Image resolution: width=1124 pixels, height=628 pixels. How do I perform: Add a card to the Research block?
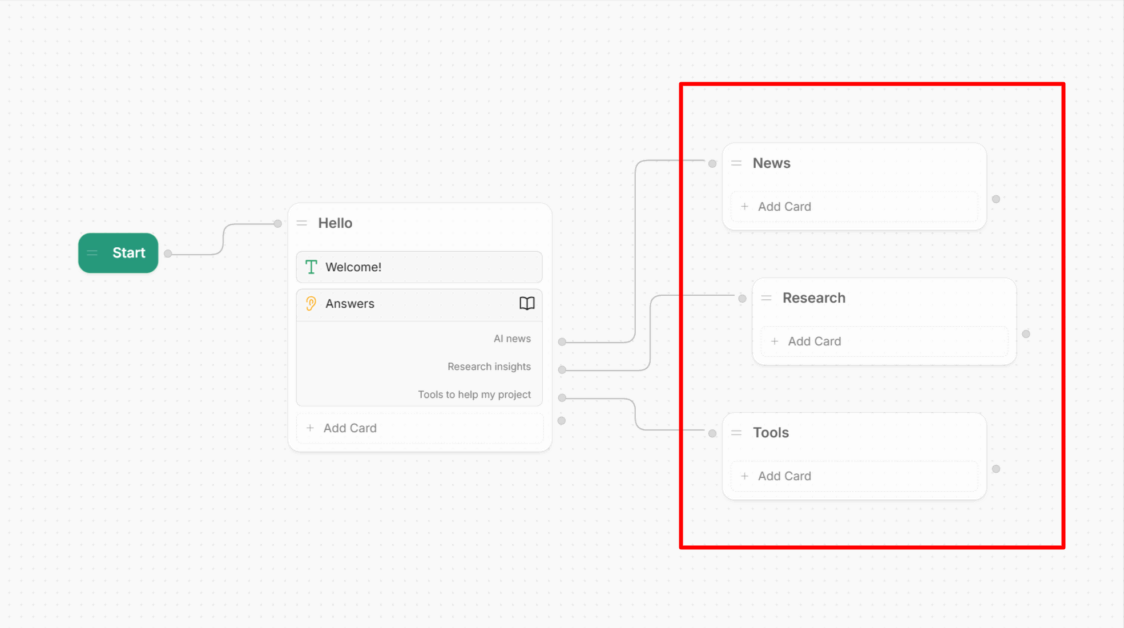[884, 341]
